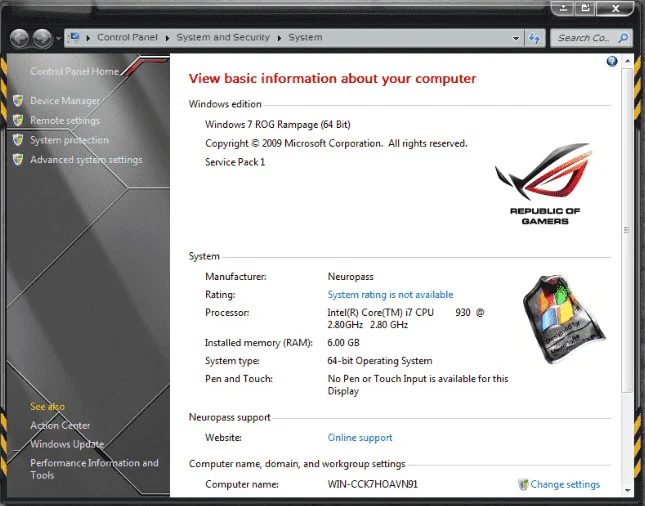Image resolution: width=645 pixels, height=506 pixels.
Task: Click the Service Pack 1 text
Action: tap(235, 162)
